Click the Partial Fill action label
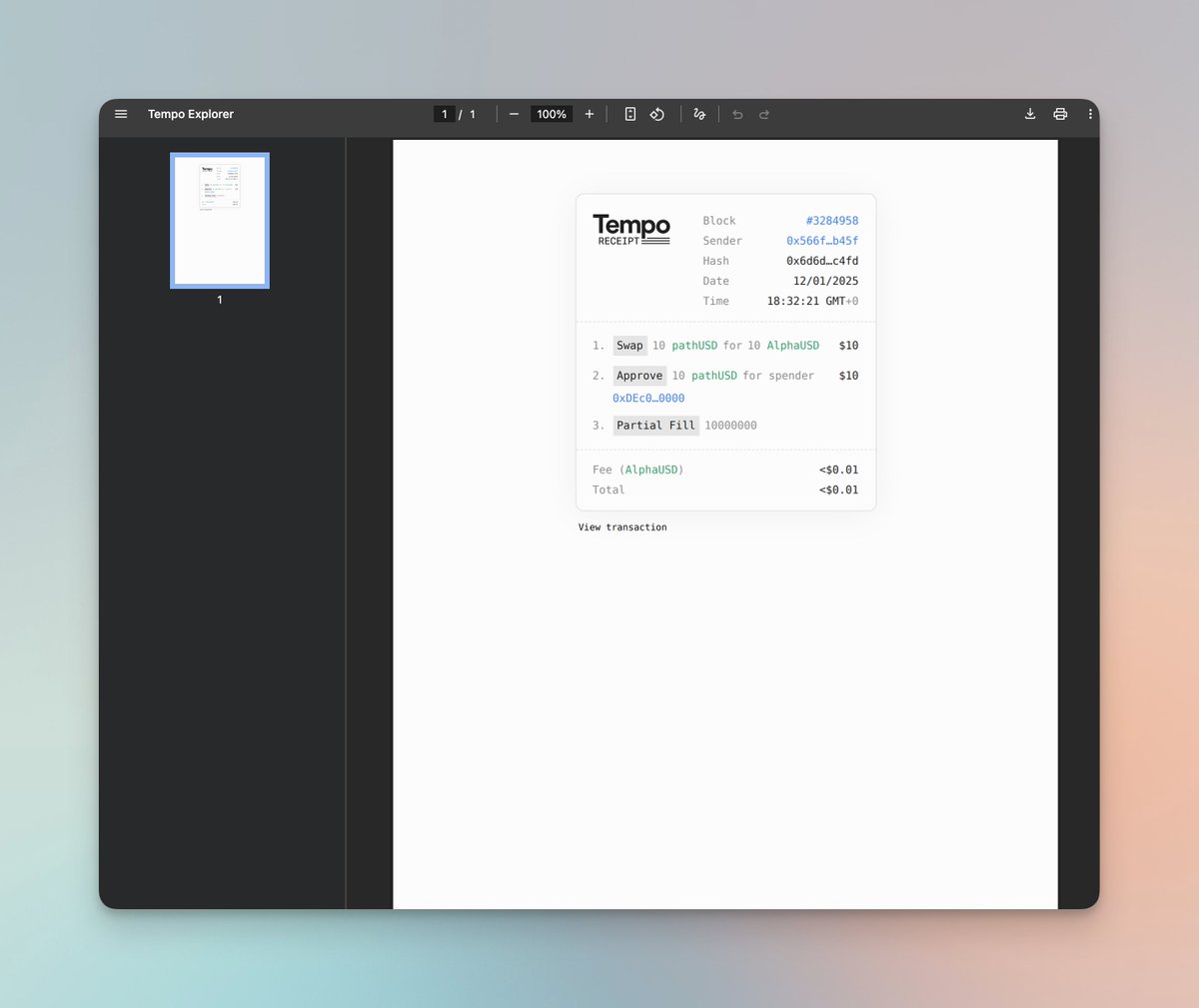The image size is (1199, 1008). (655, 426)
